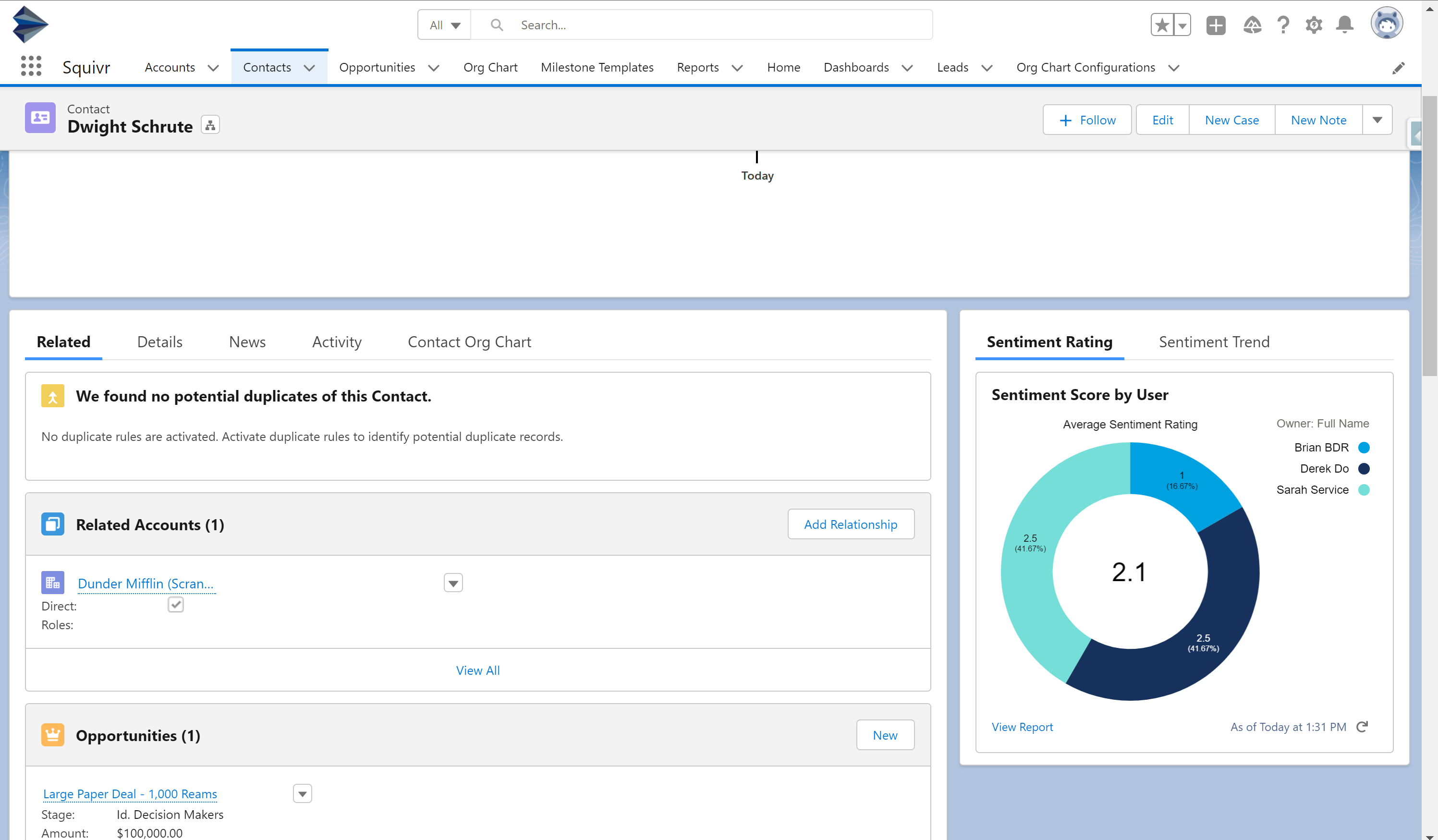This screenshot has width=1438, height=840.
Task: Refresh the sentiment chart
Action: click(x=1362, y=727)
